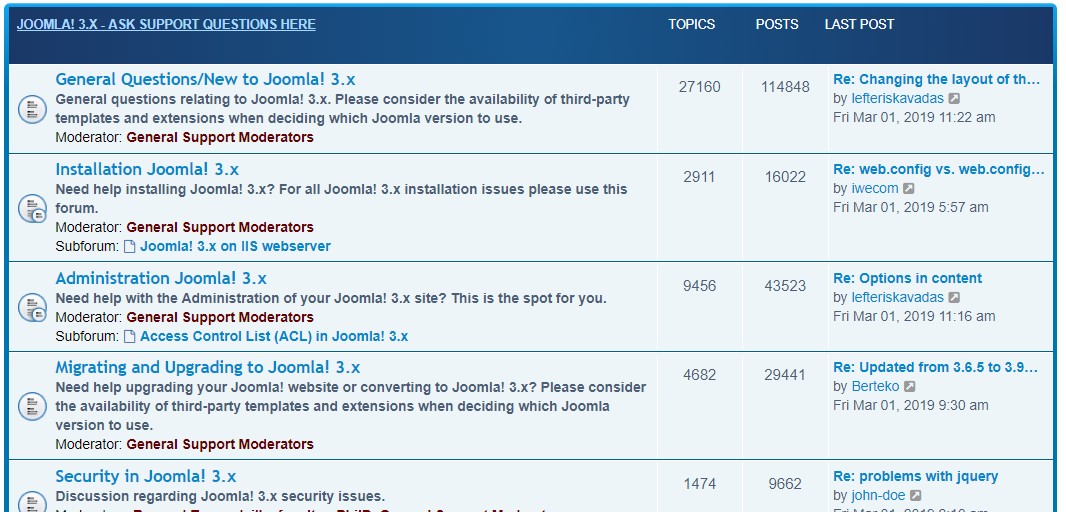Click General Support Moderators under General Questions forum
Screen dimensions: 1066x512
(x=220, y=137)
